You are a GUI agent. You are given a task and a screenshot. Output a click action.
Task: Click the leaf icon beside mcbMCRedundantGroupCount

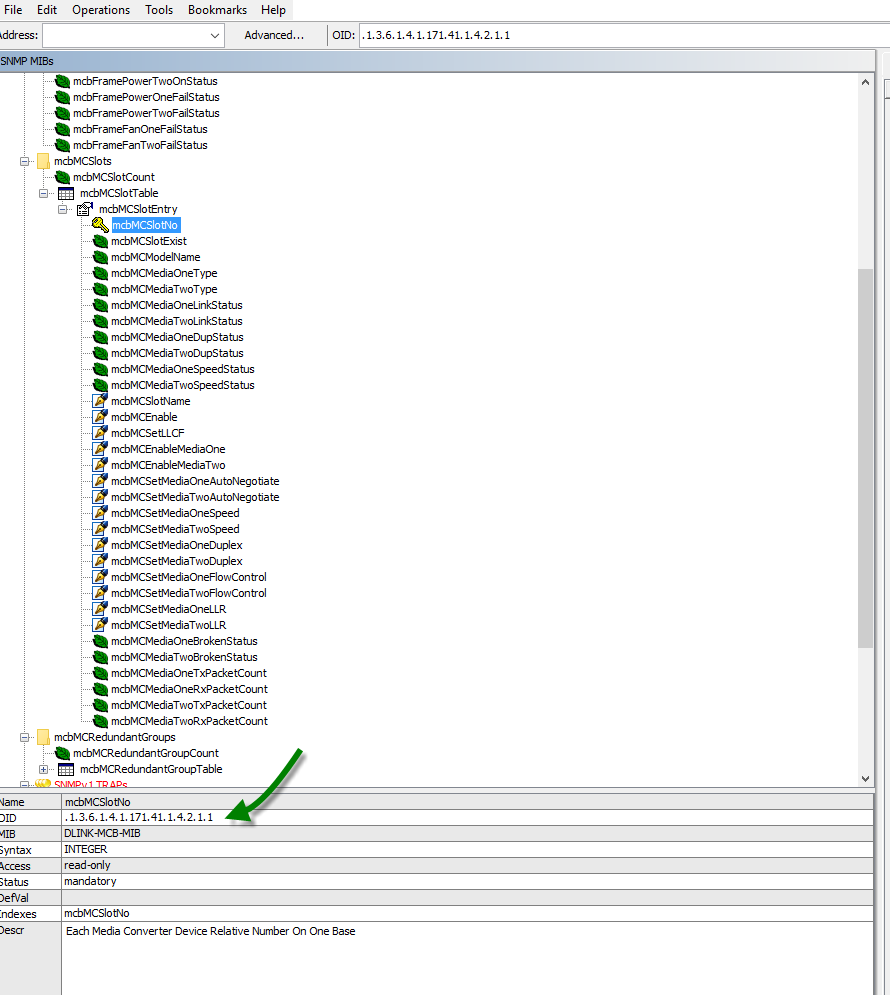[62, 753]
